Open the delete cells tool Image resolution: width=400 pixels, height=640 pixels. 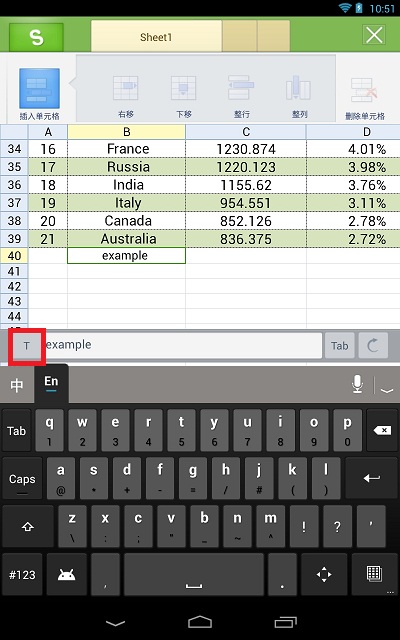point(364,98)
